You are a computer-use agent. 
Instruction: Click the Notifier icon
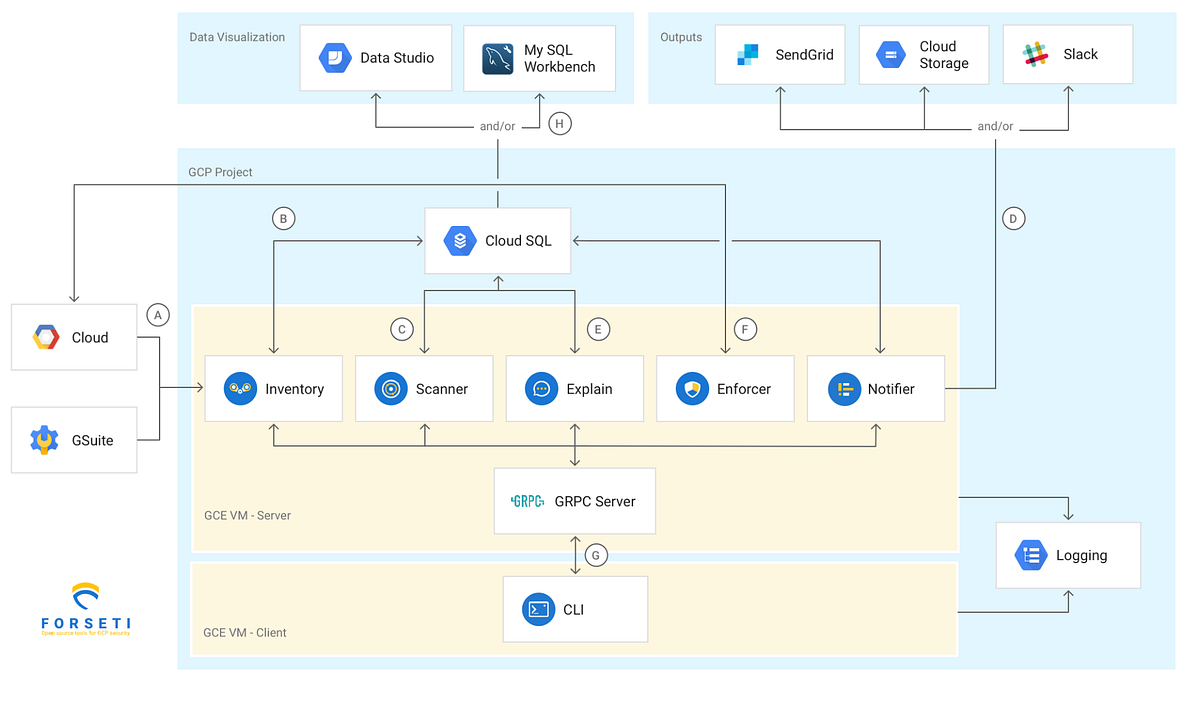(842, 388)
